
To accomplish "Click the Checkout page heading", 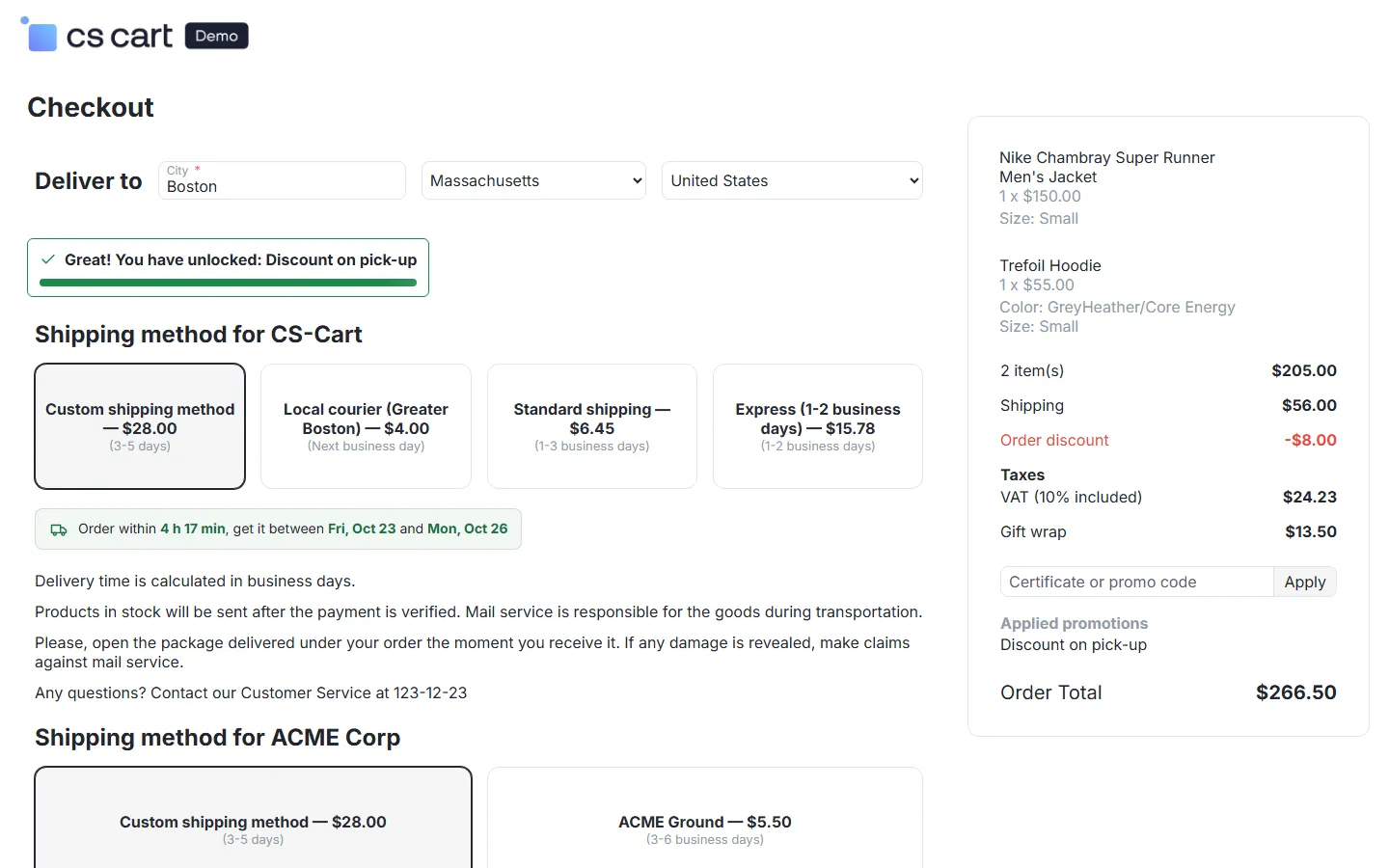I will [x=91, y=107].
